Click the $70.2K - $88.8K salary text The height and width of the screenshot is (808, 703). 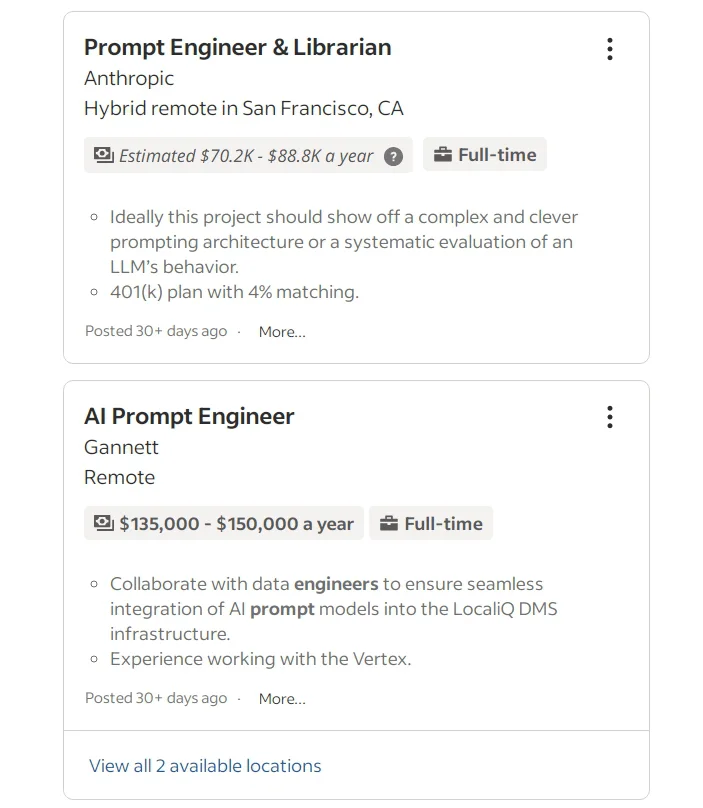(246, 156)
